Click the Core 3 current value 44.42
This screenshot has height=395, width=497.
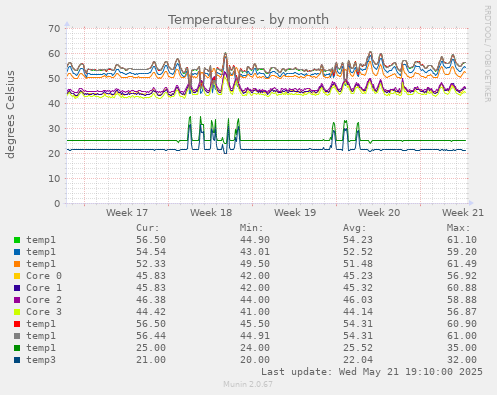151,312
